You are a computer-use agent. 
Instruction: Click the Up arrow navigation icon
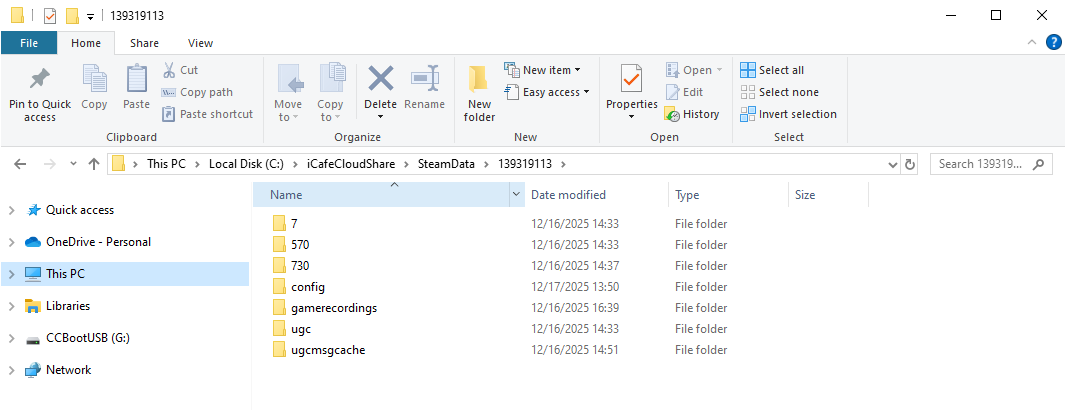(x=93, y=164)
